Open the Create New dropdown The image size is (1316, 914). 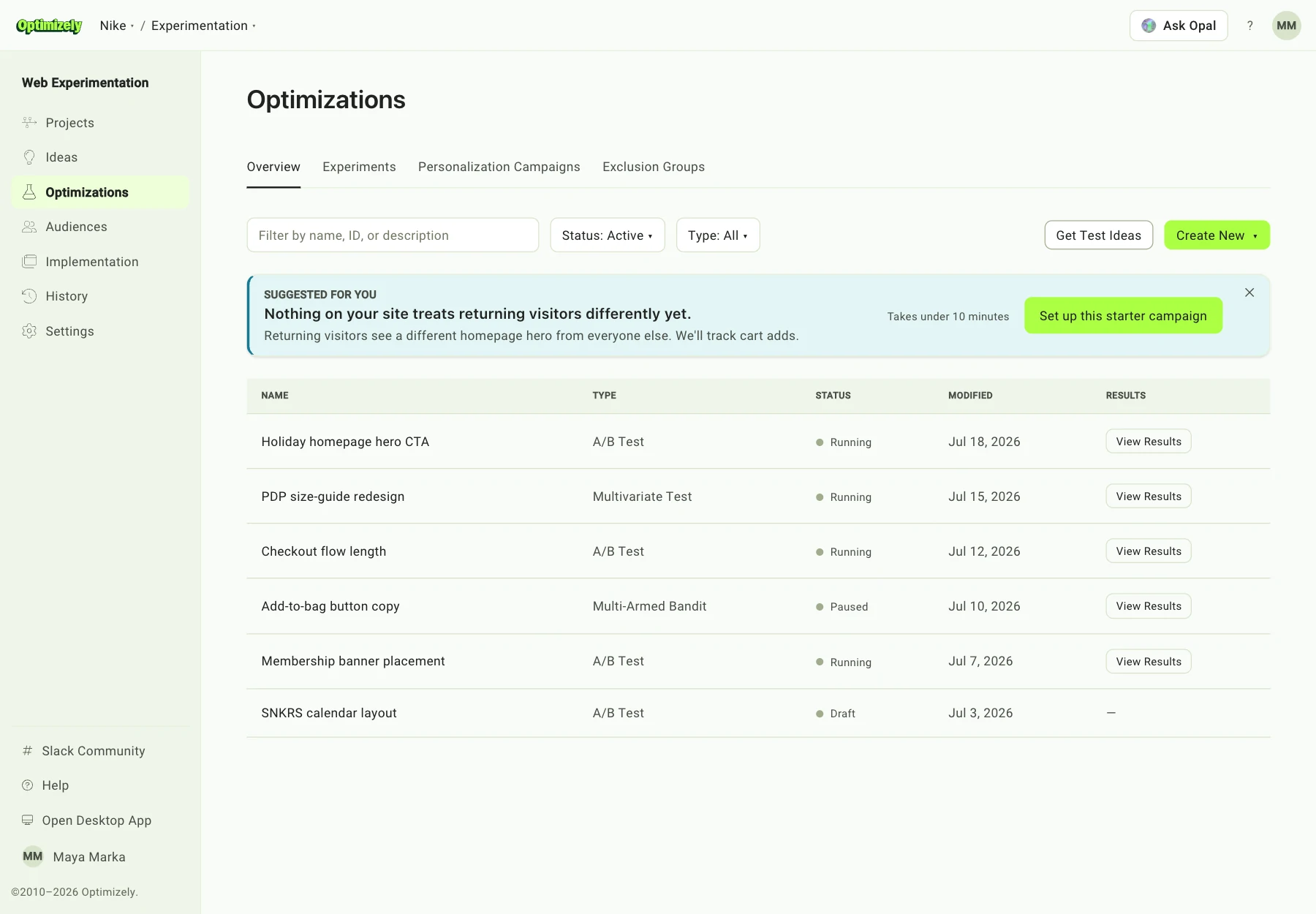pos(1217,235)
